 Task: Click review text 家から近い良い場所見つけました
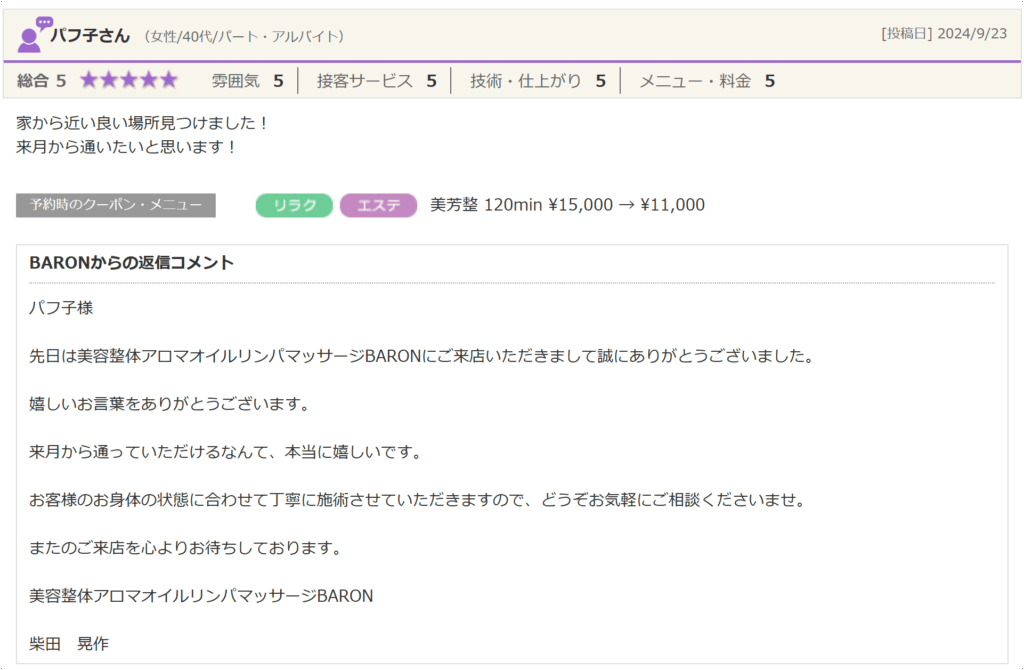pos(143,123)
